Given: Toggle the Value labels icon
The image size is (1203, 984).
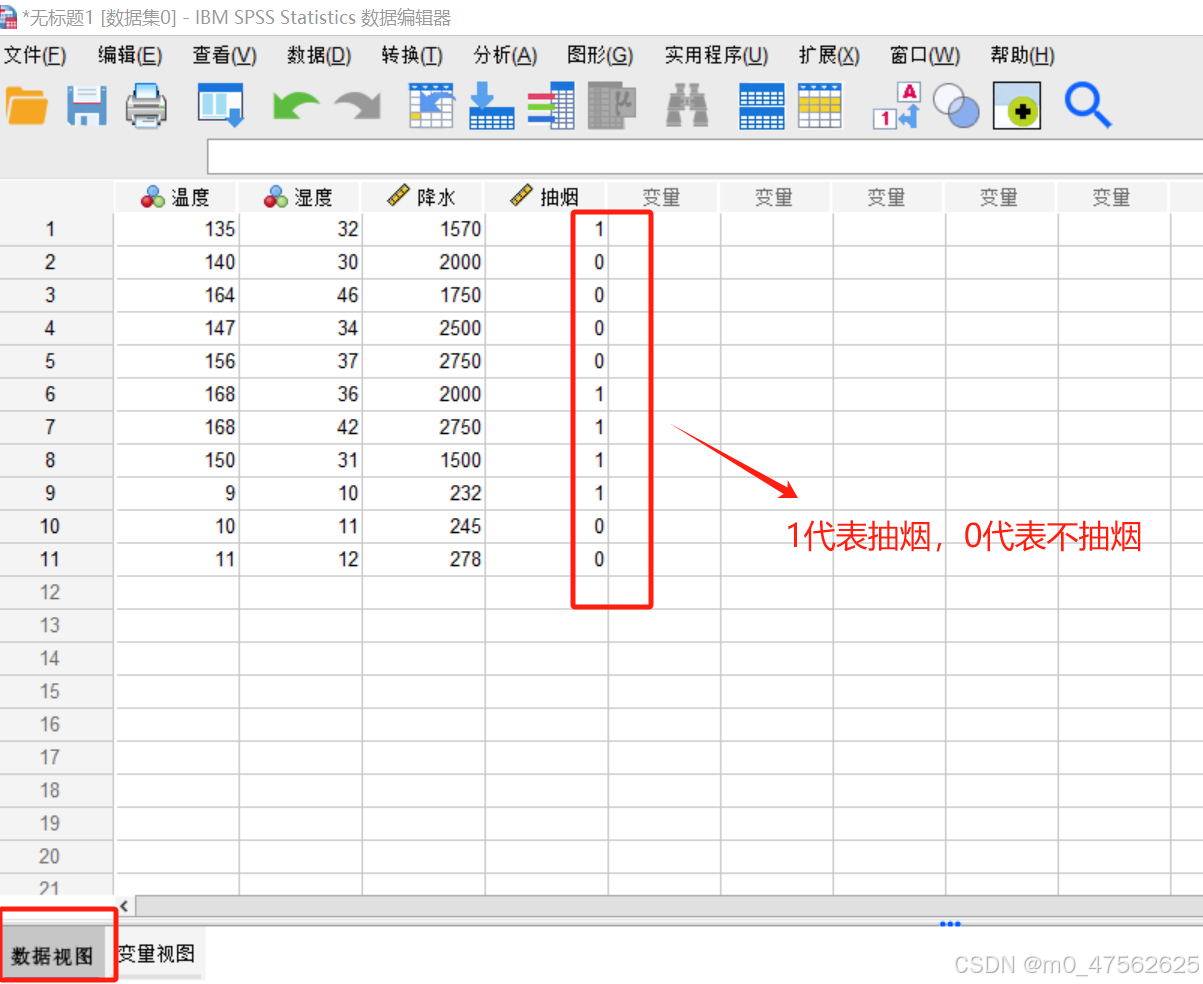Looking at the screenshot, I should pos(896,105).
